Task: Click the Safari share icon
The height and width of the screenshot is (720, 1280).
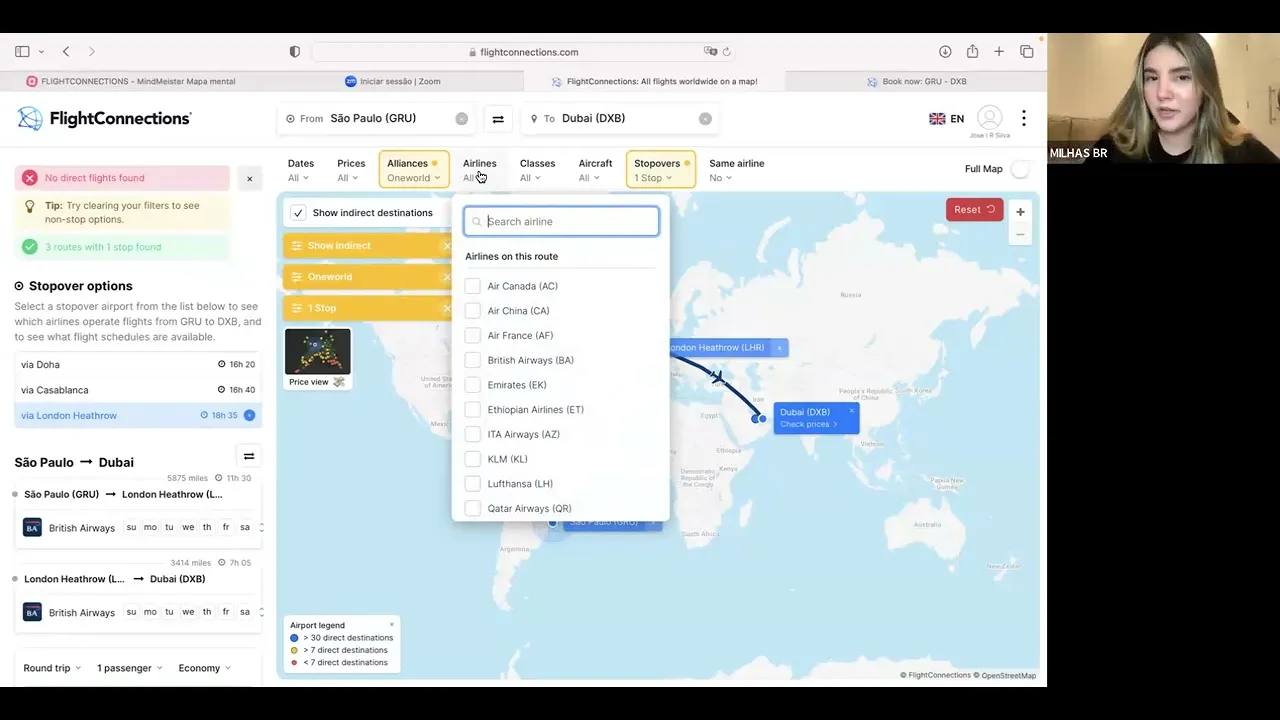Action: [x=972, y=51]
